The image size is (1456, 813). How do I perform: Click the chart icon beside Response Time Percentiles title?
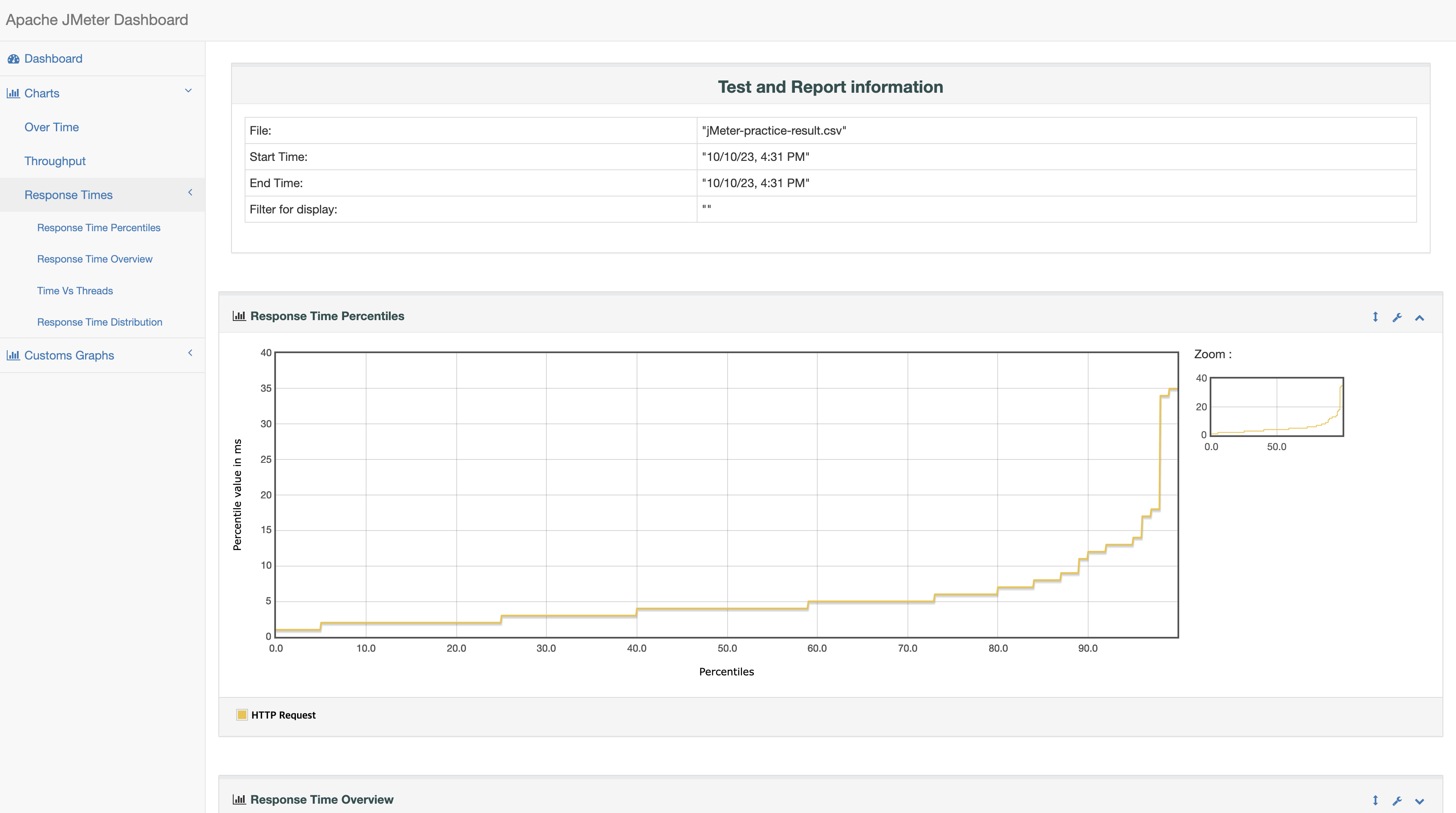[239, 316]
